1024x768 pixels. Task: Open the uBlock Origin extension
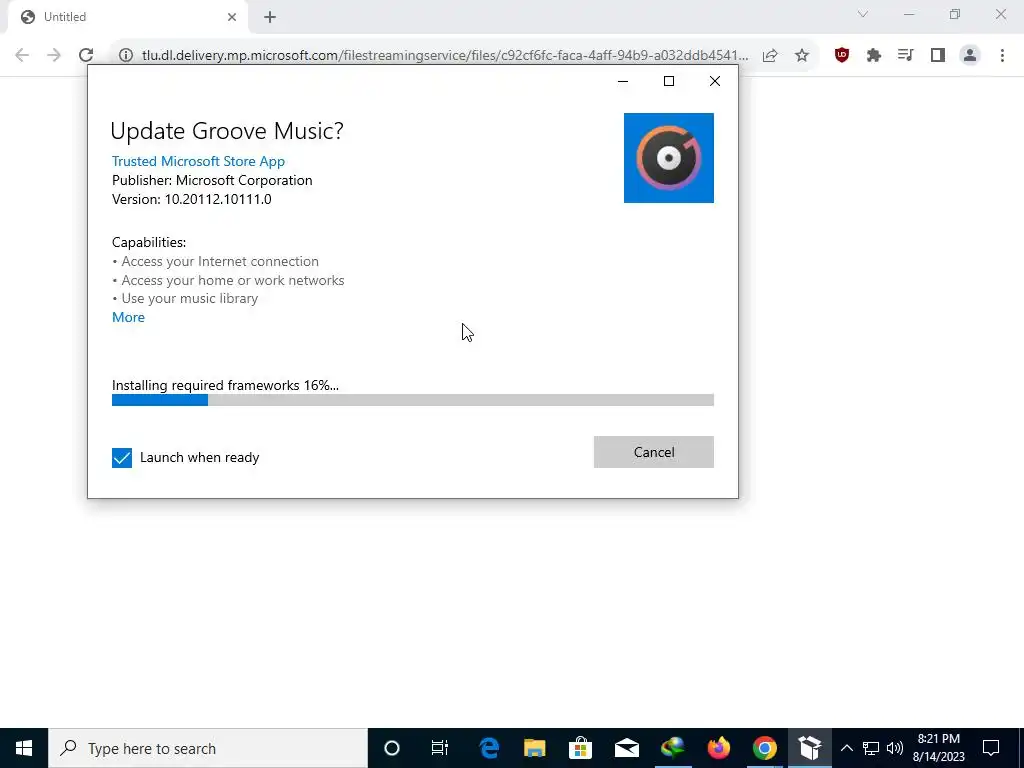pyautogui.click(x=842, y=56)
